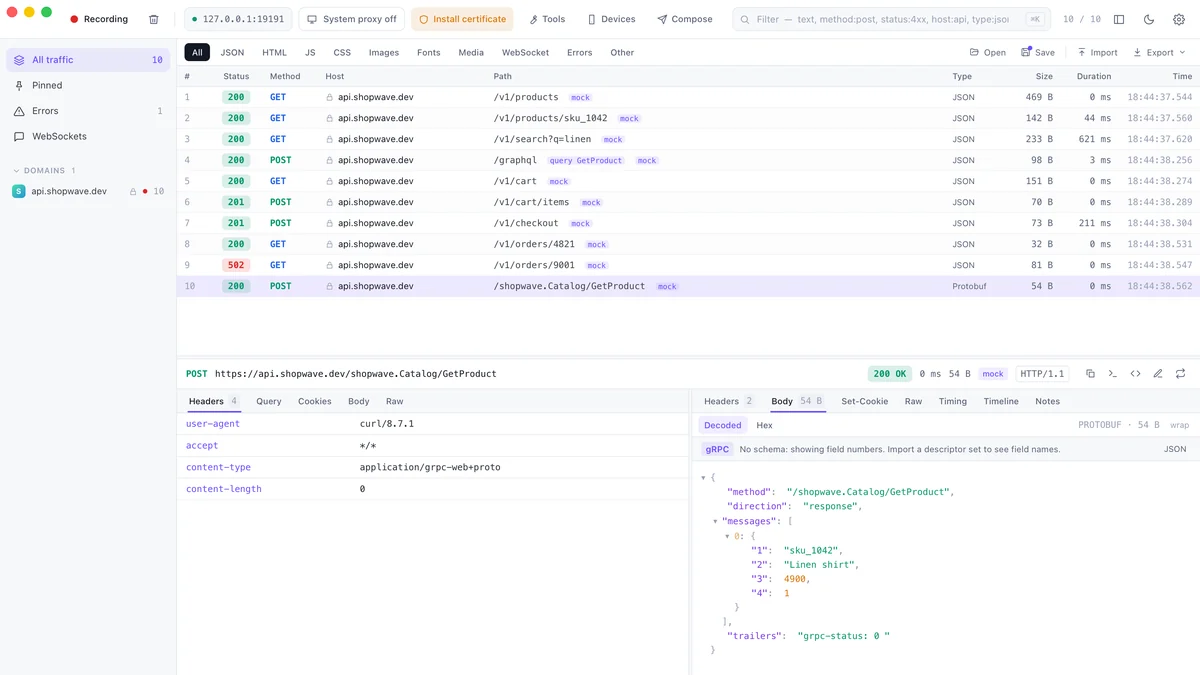
Task: Copy as cURL terminal icon
Action: tap(1113, 374)
